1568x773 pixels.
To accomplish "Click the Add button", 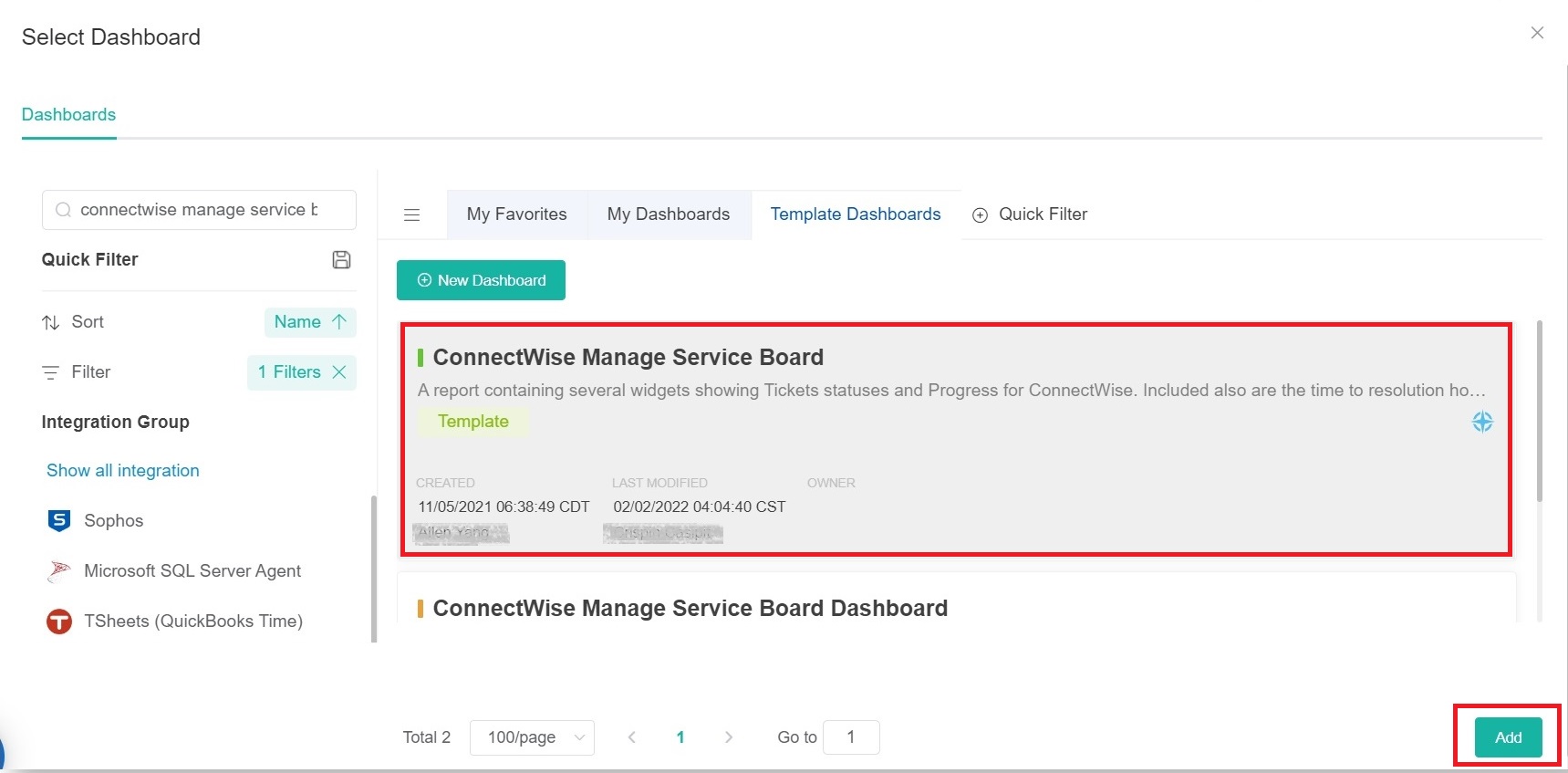I will click(1508, 737).
